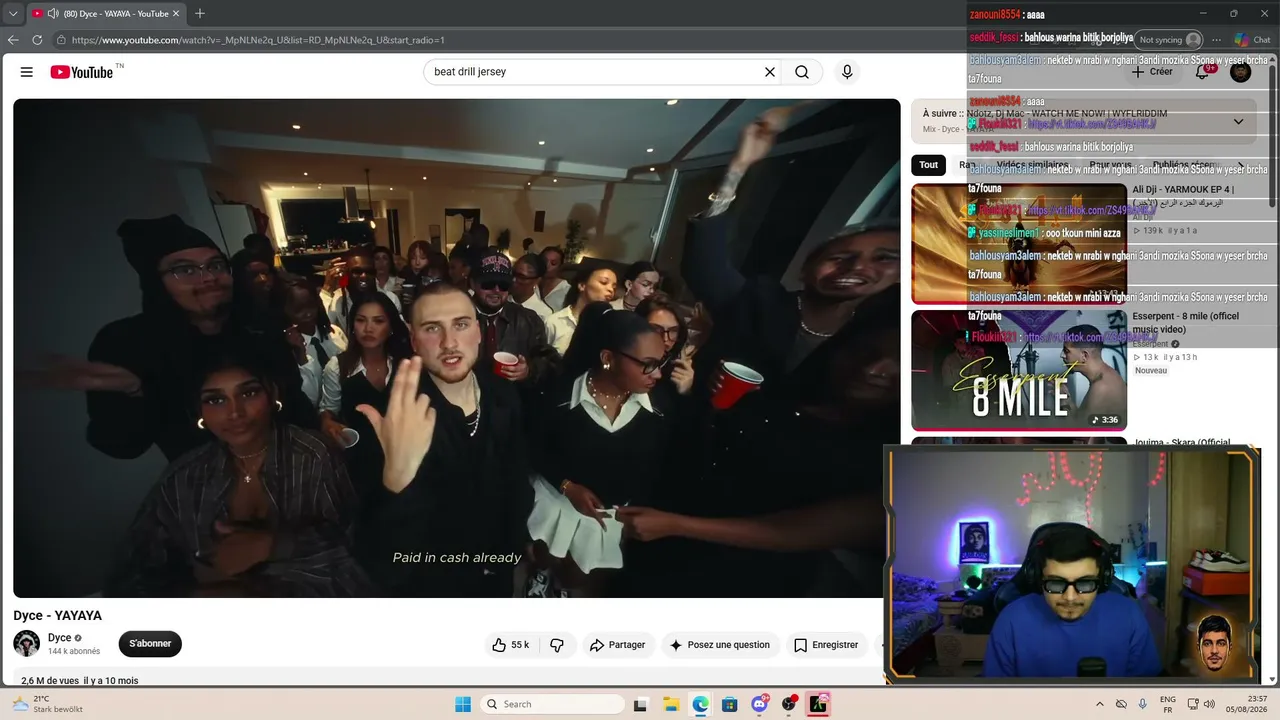Open the Esserpent 8 mile video thumbnail

[1019, 371]
